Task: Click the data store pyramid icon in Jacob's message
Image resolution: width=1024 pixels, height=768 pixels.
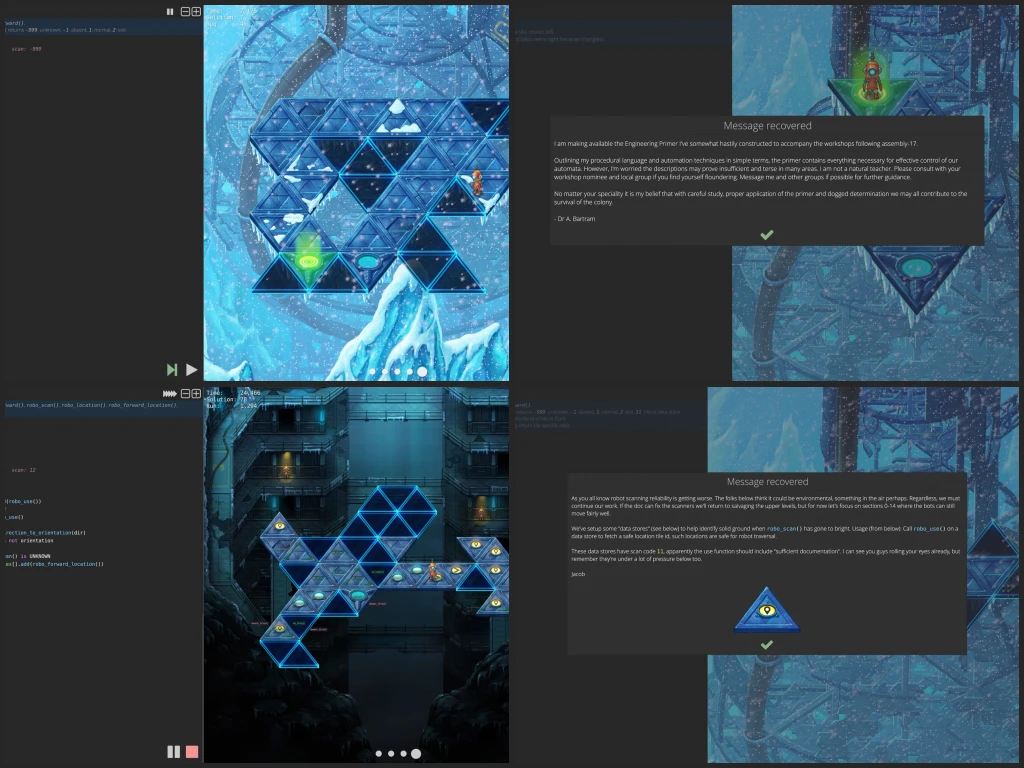Action: click(767, 610)
